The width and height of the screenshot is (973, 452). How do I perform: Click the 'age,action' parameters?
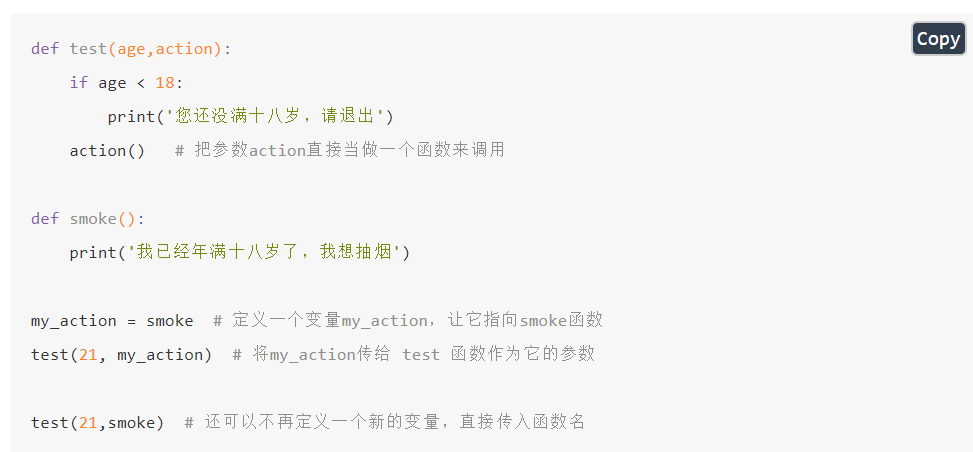tap(165, 49)
